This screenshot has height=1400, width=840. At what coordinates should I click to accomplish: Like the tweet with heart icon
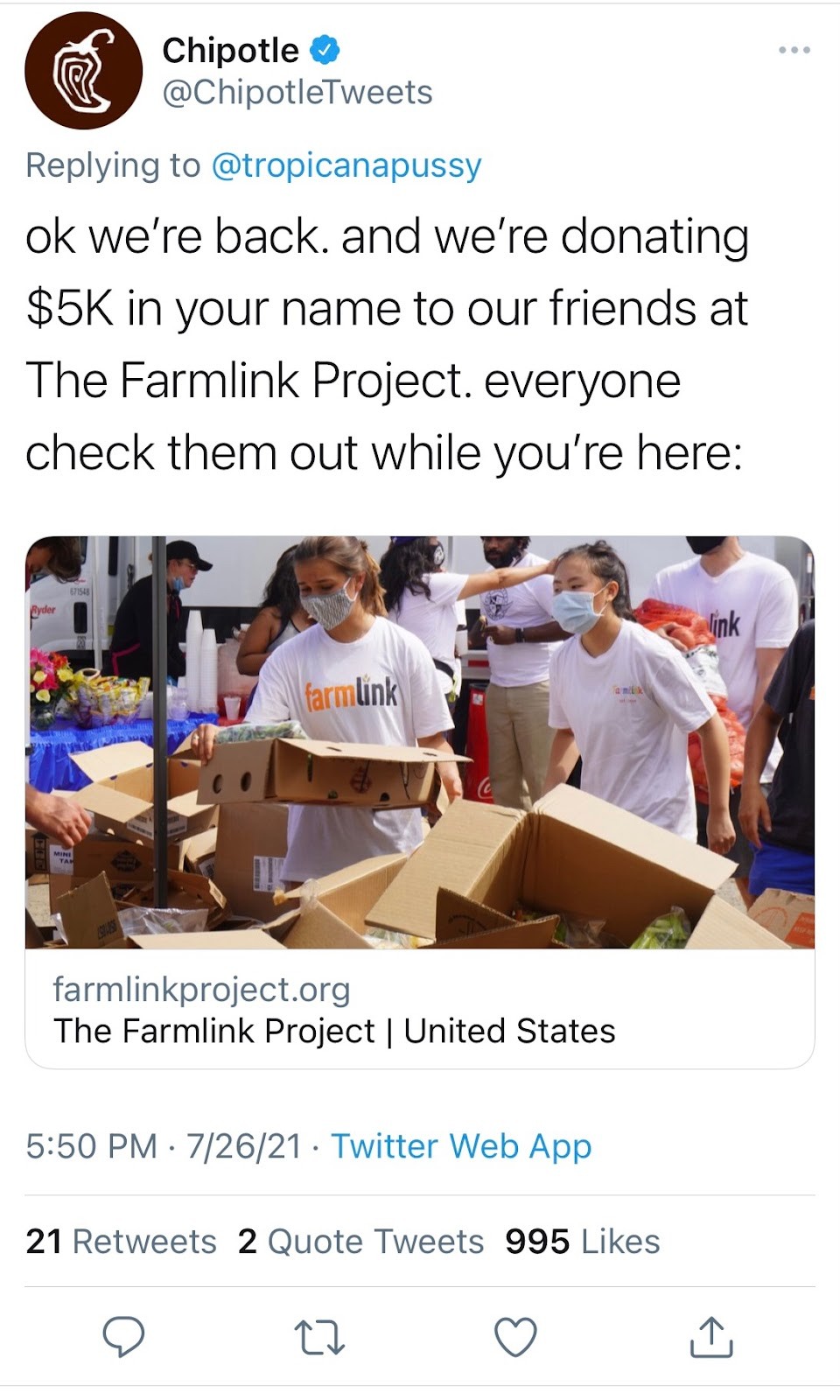515,1337
